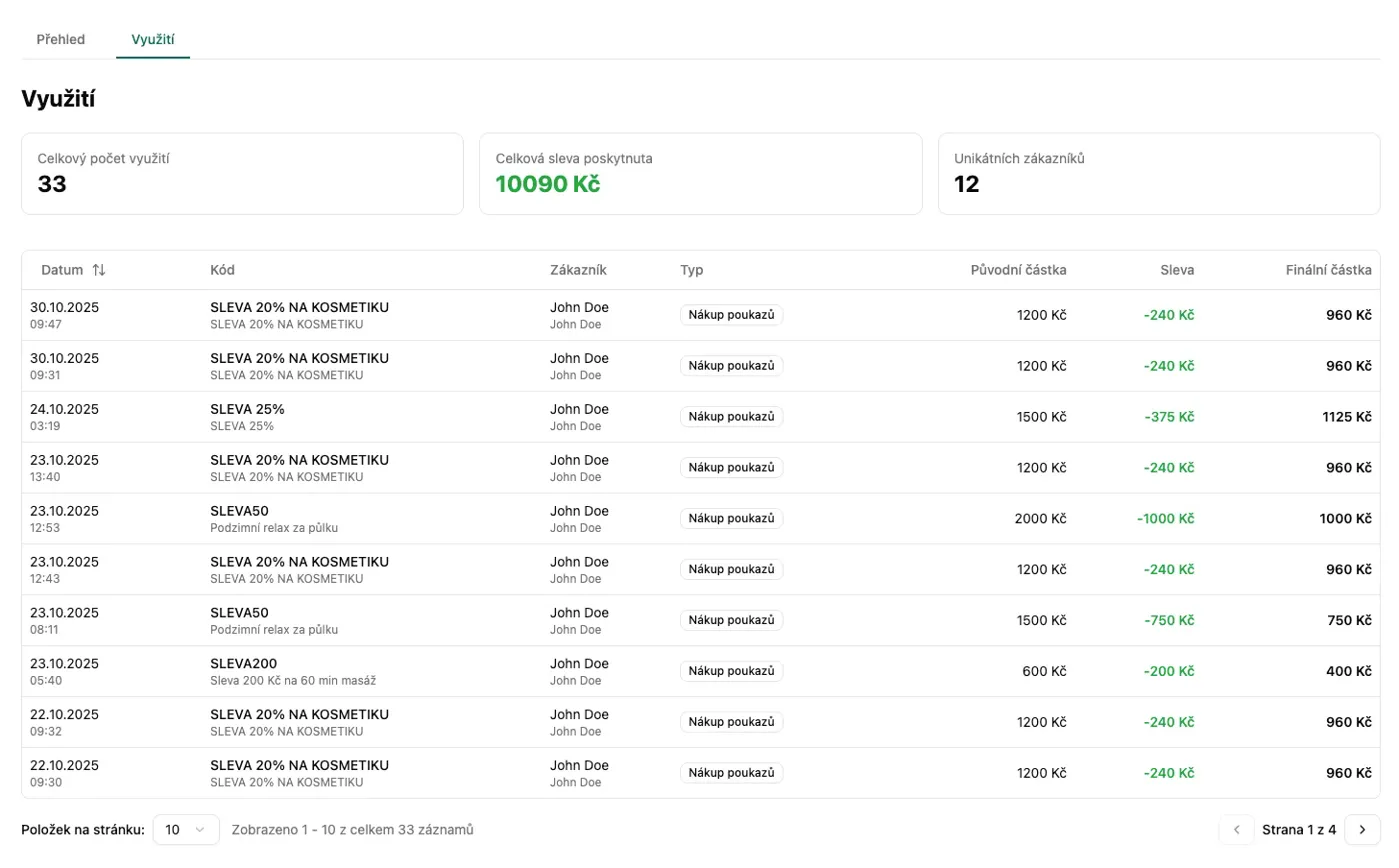Select the Využití tab

[153, 39]
